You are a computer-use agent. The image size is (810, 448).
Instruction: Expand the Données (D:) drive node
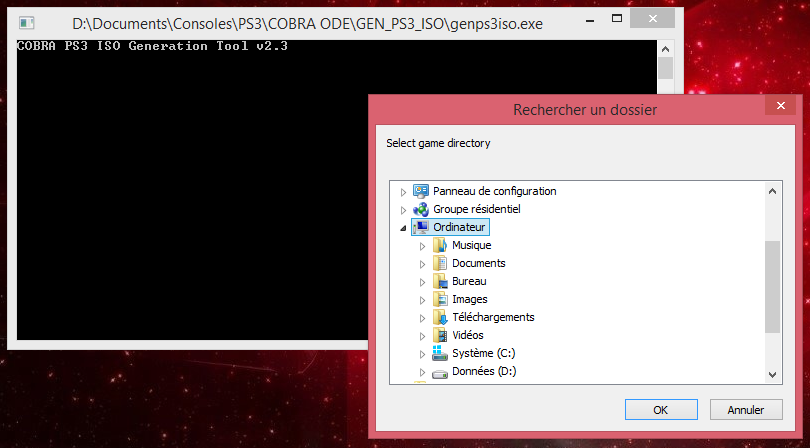tap(423, 373)
